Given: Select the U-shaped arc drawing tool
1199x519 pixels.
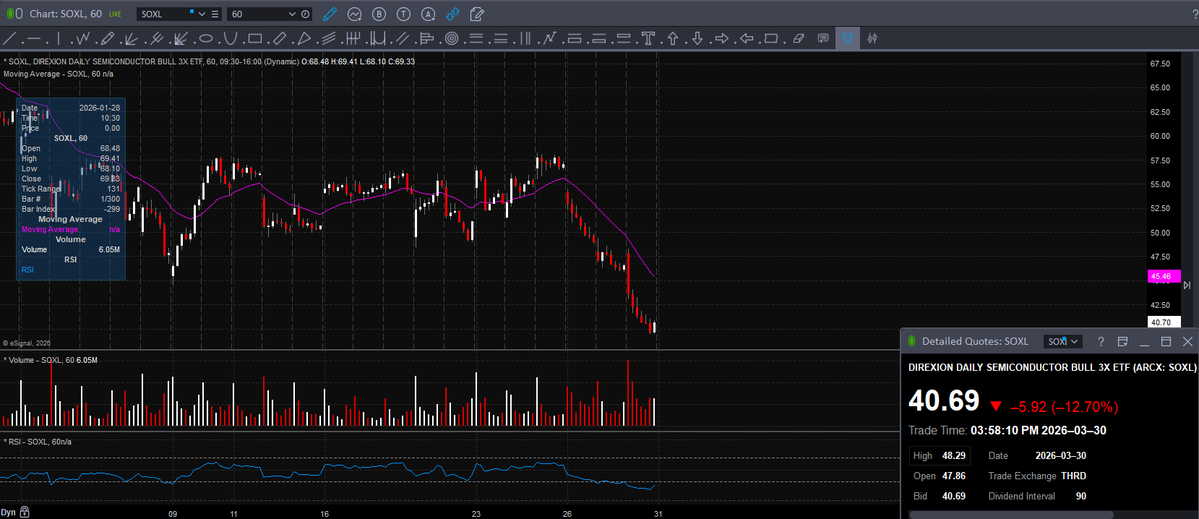Looking at the screenshot, I should (230, 38).
